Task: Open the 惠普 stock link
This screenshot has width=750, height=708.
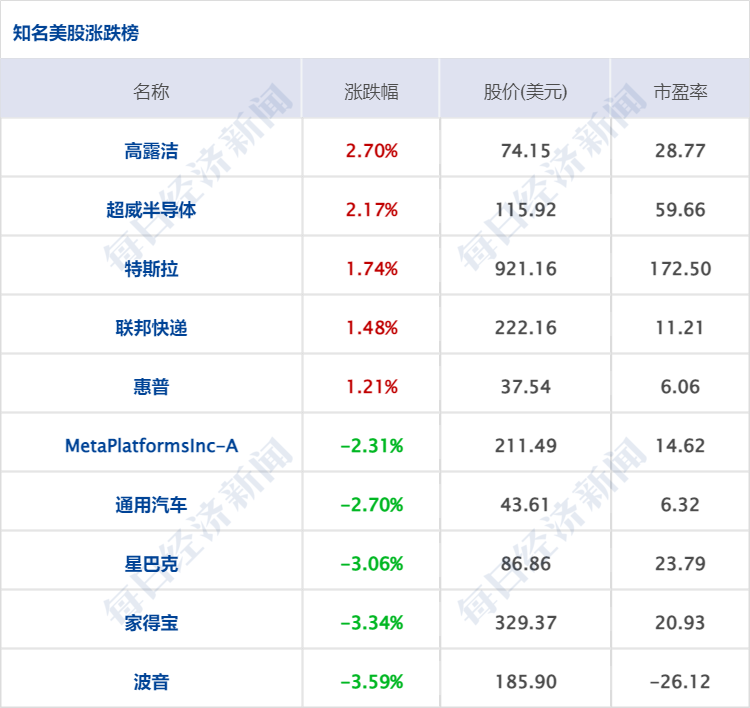Action: click(x=151, y=387)
